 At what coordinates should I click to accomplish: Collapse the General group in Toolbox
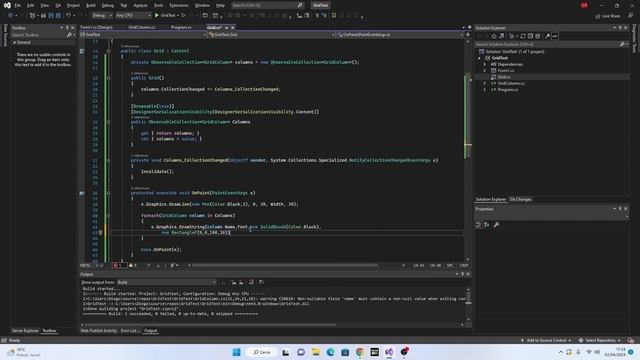14,42
